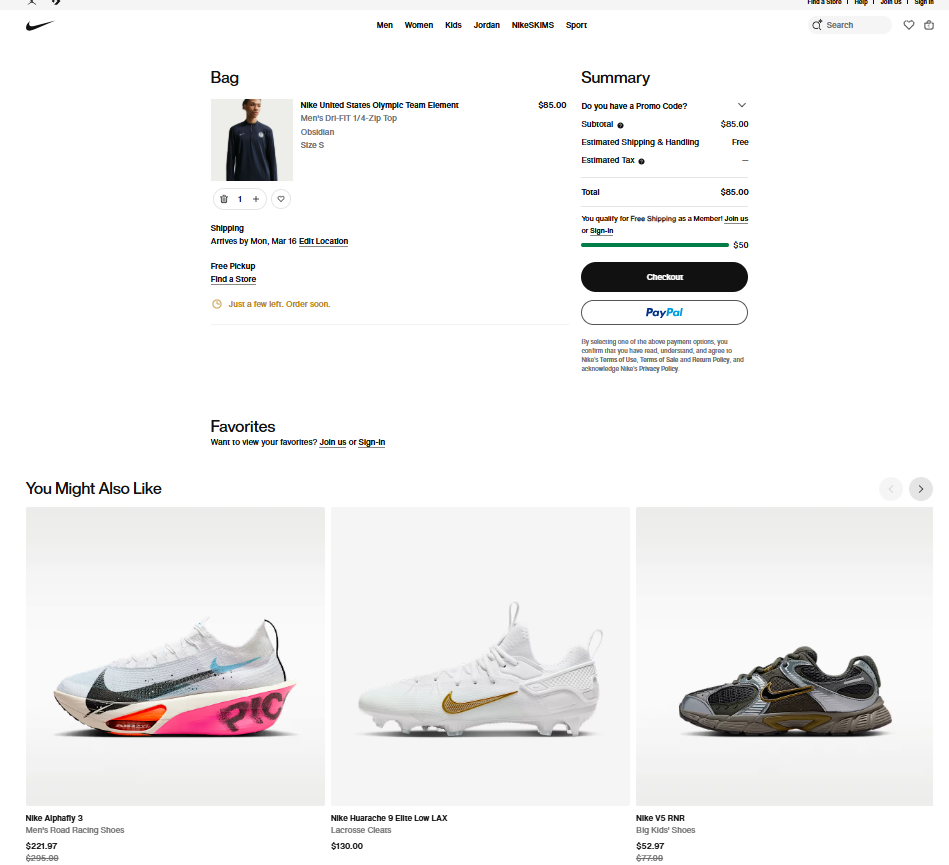
Task: Toggle the heart to favorite the Olympic Team top
Action: coord(281,199)
